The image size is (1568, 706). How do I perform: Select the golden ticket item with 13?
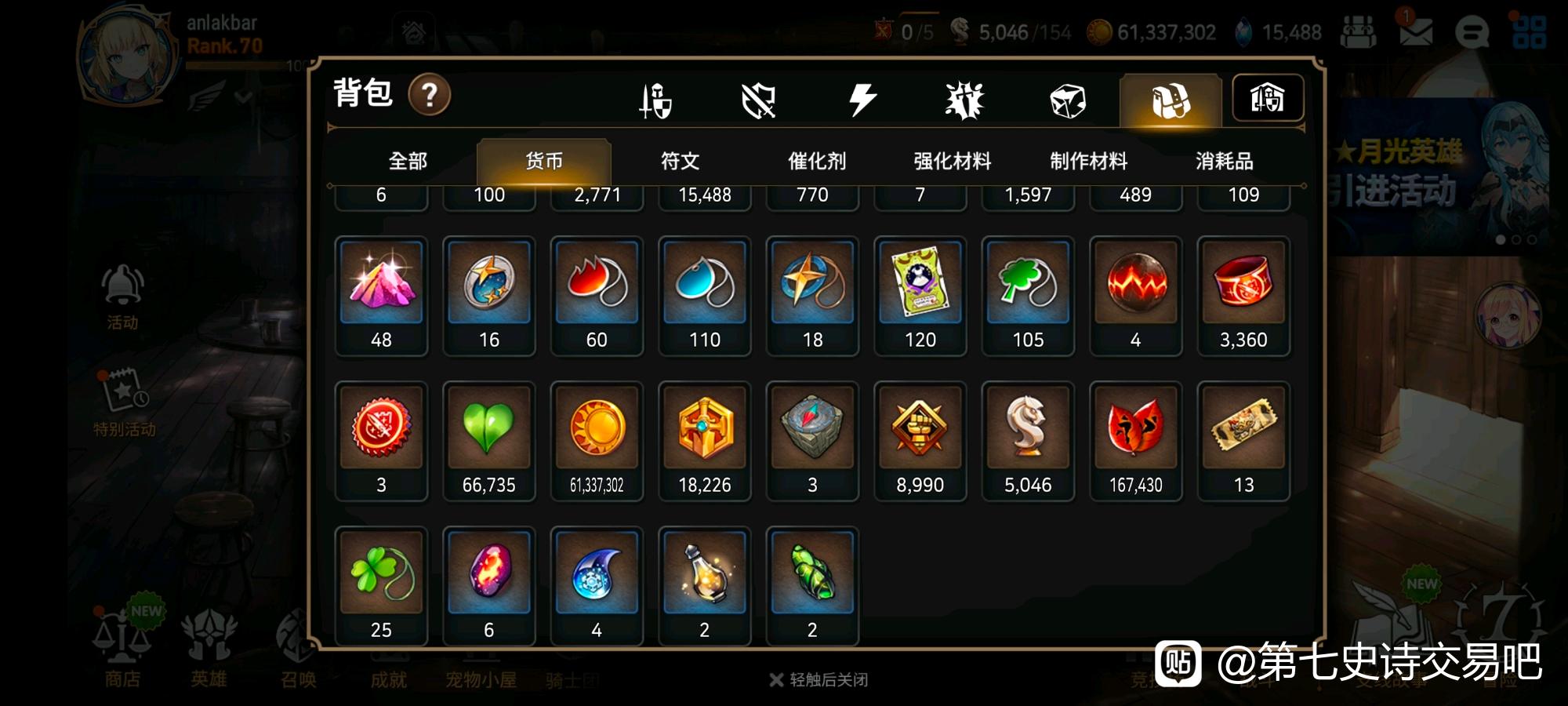point(1243,442)
